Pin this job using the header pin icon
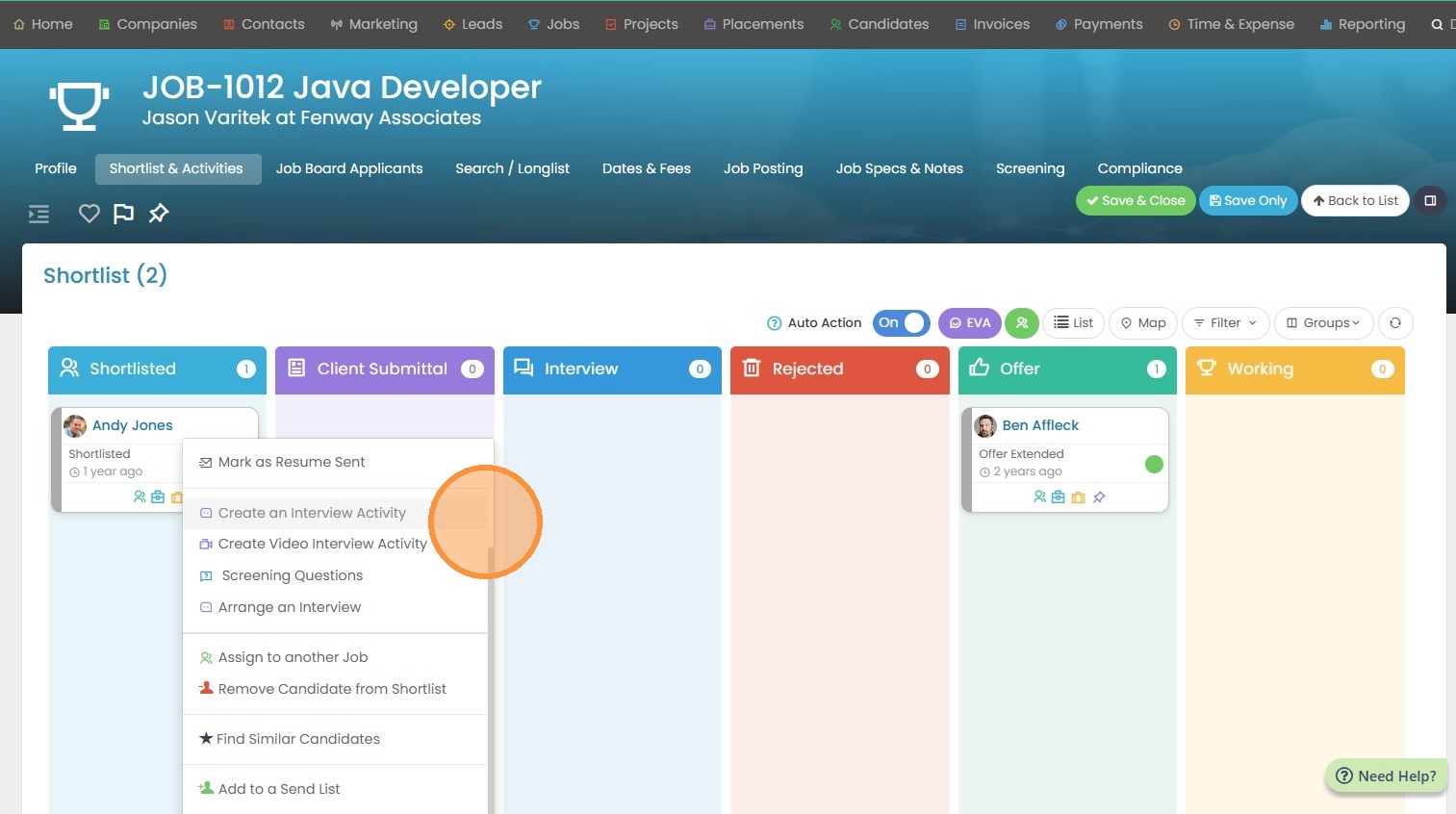 [x=159, y=214]
